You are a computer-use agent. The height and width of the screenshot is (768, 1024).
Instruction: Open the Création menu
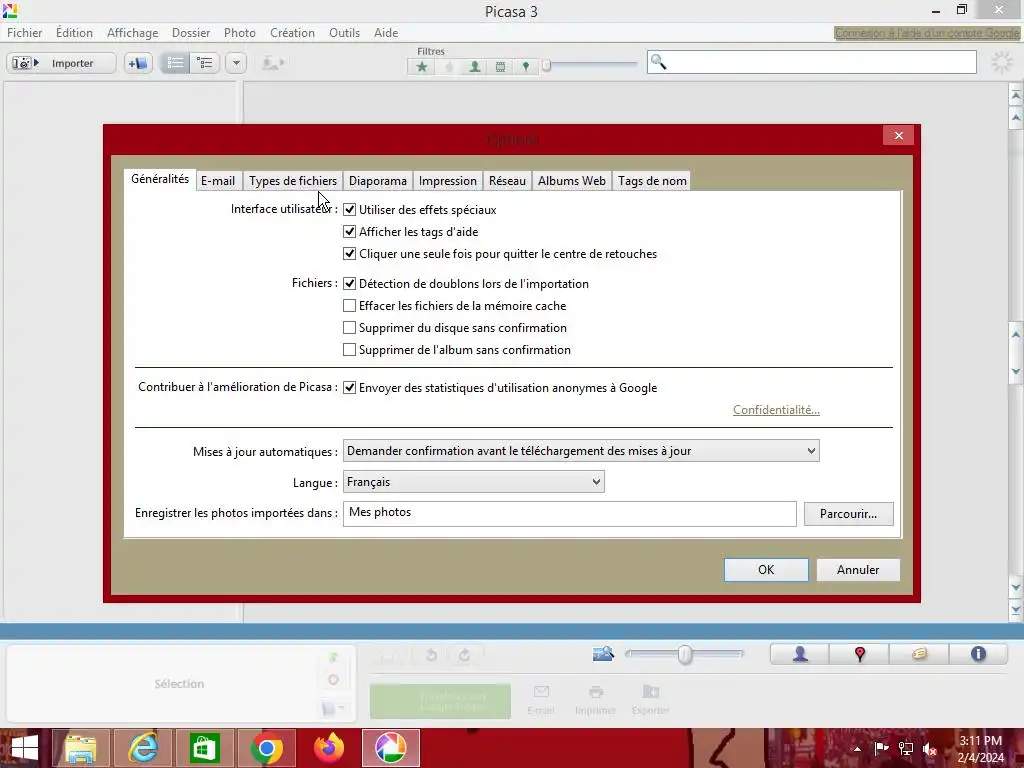(293, 33)
